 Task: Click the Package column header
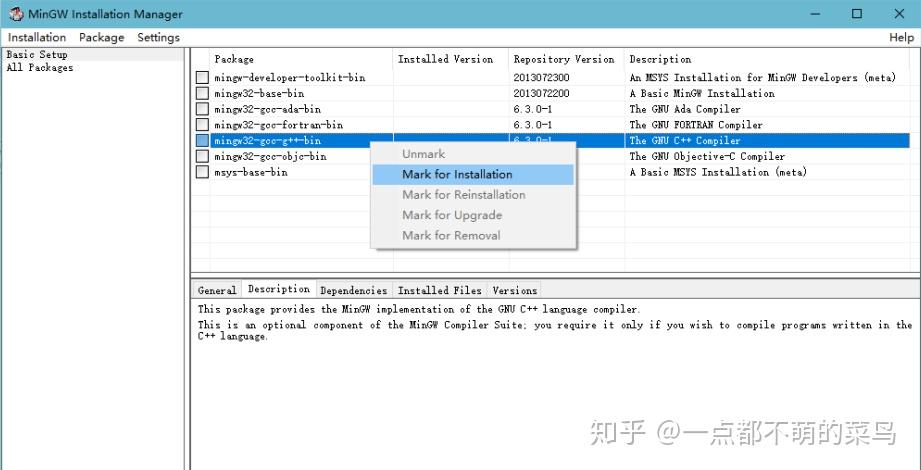click(301, 59)
